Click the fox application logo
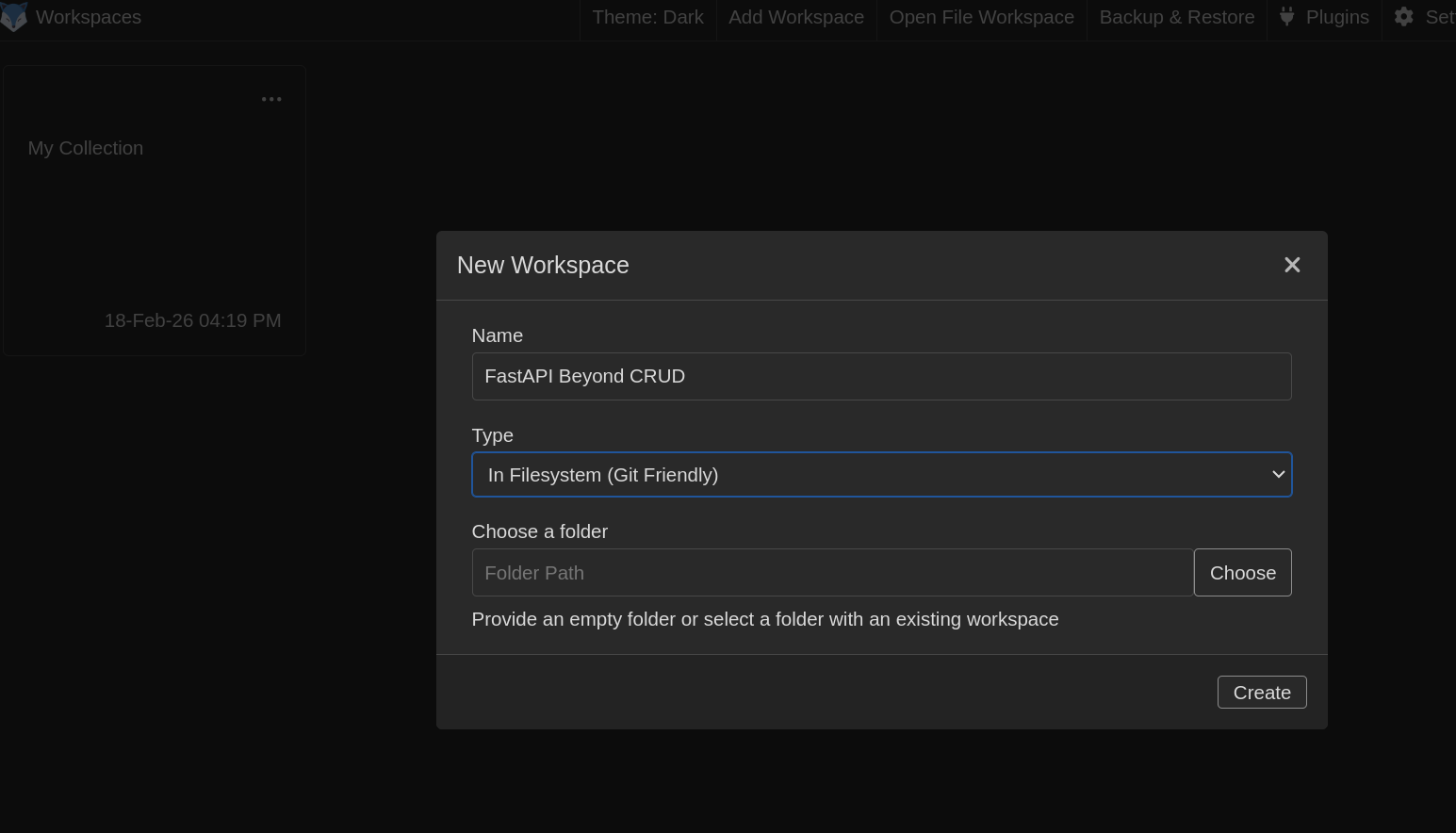The image size is (1456, 833). coord(14,16)
